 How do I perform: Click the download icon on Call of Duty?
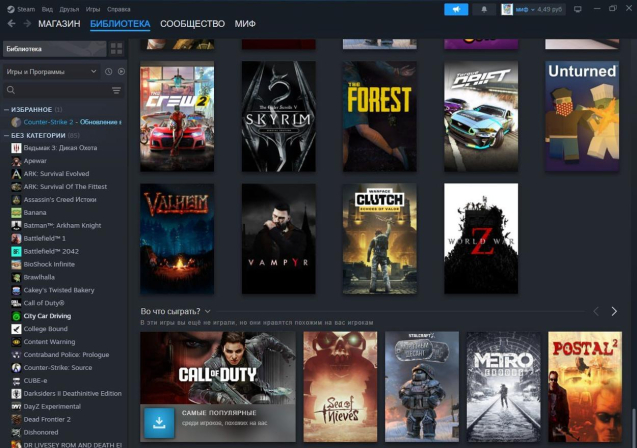click(x=156, y=421)
